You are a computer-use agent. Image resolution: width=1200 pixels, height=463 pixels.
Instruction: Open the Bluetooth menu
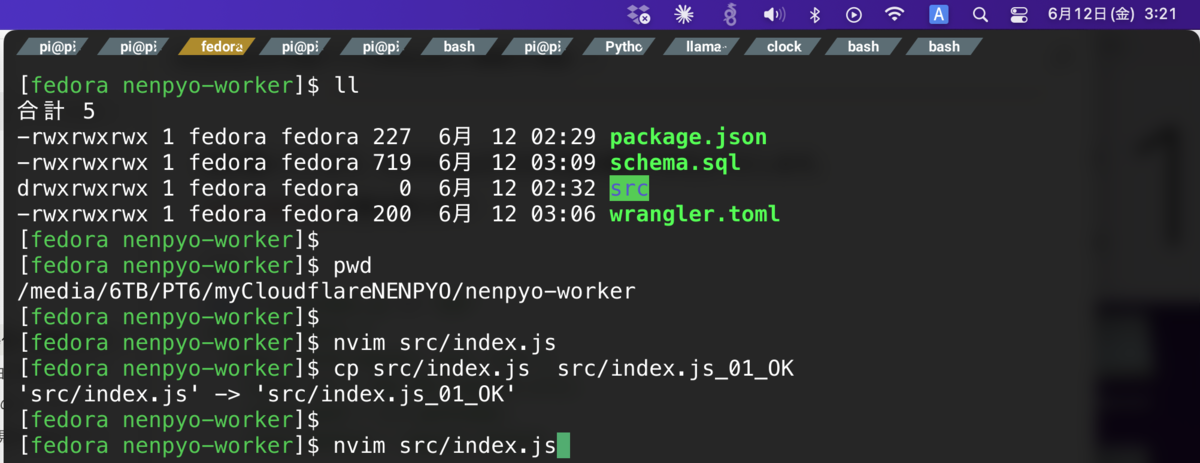(x=815, y=15)
